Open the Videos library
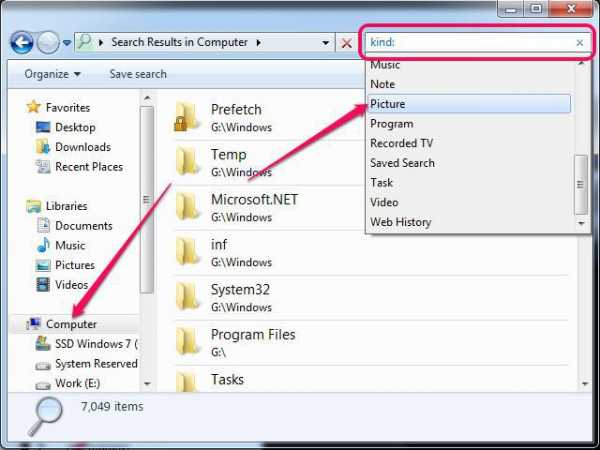This screenshot has width=600, height=450. pos(43,285)
